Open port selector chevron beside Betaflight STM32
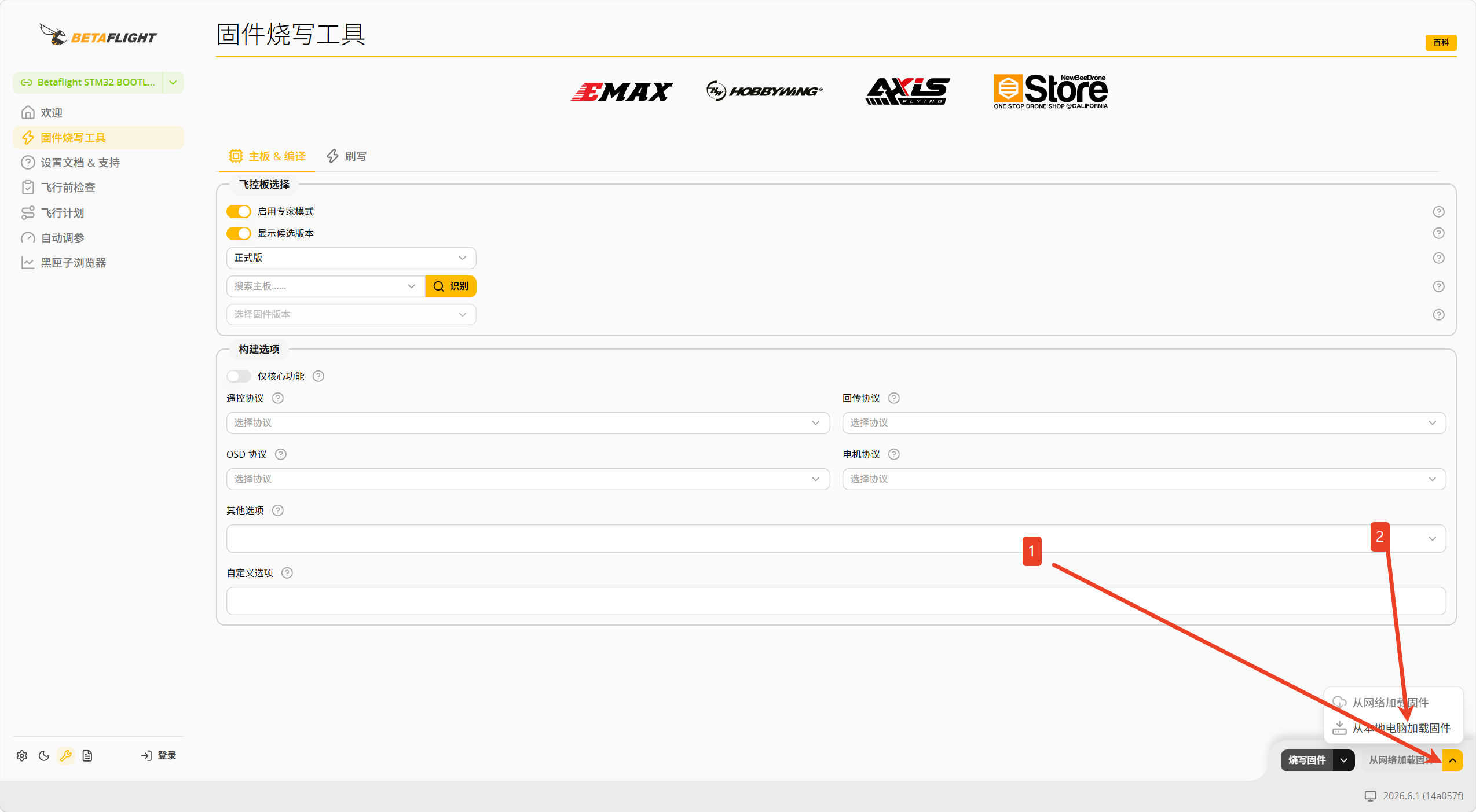The width and height of the screenshot is (1476, 812). click(x=173, y=83)
